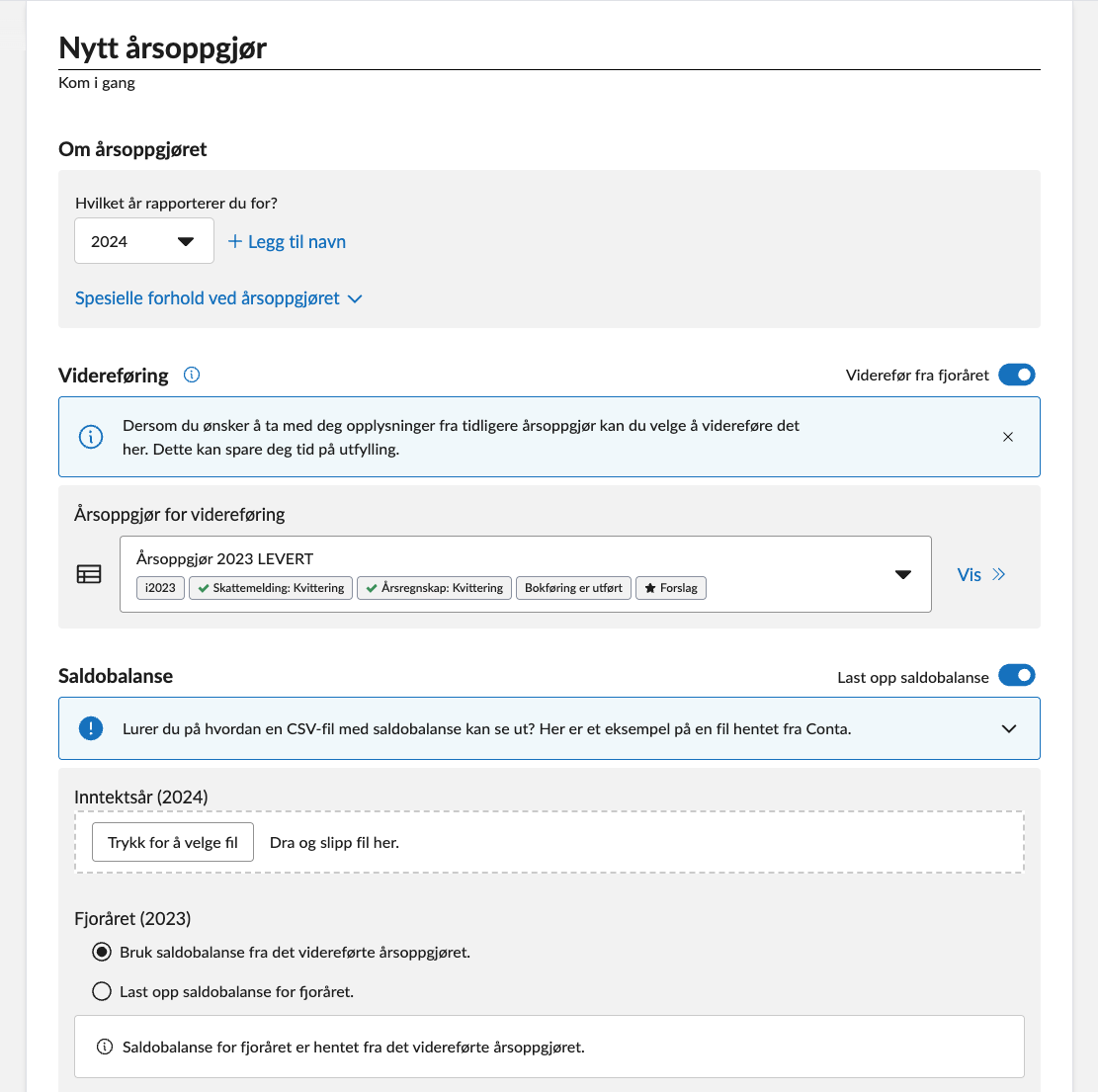Click the Fjoråret (2023) label
1098x1092 pixels.
pos(132,918)
